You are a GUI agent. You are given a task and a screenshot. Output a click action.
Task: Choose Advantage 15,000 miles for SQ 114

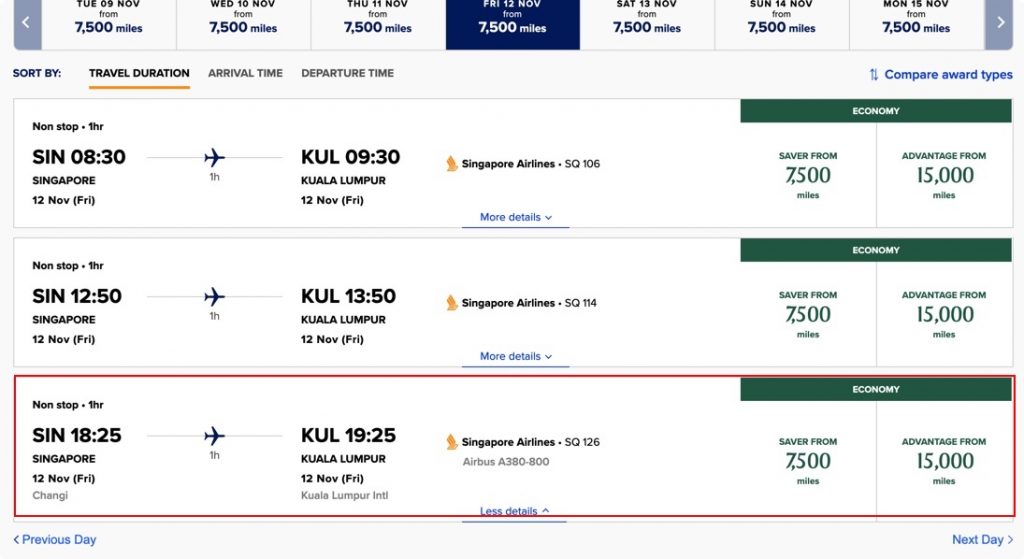coord(944,314)
